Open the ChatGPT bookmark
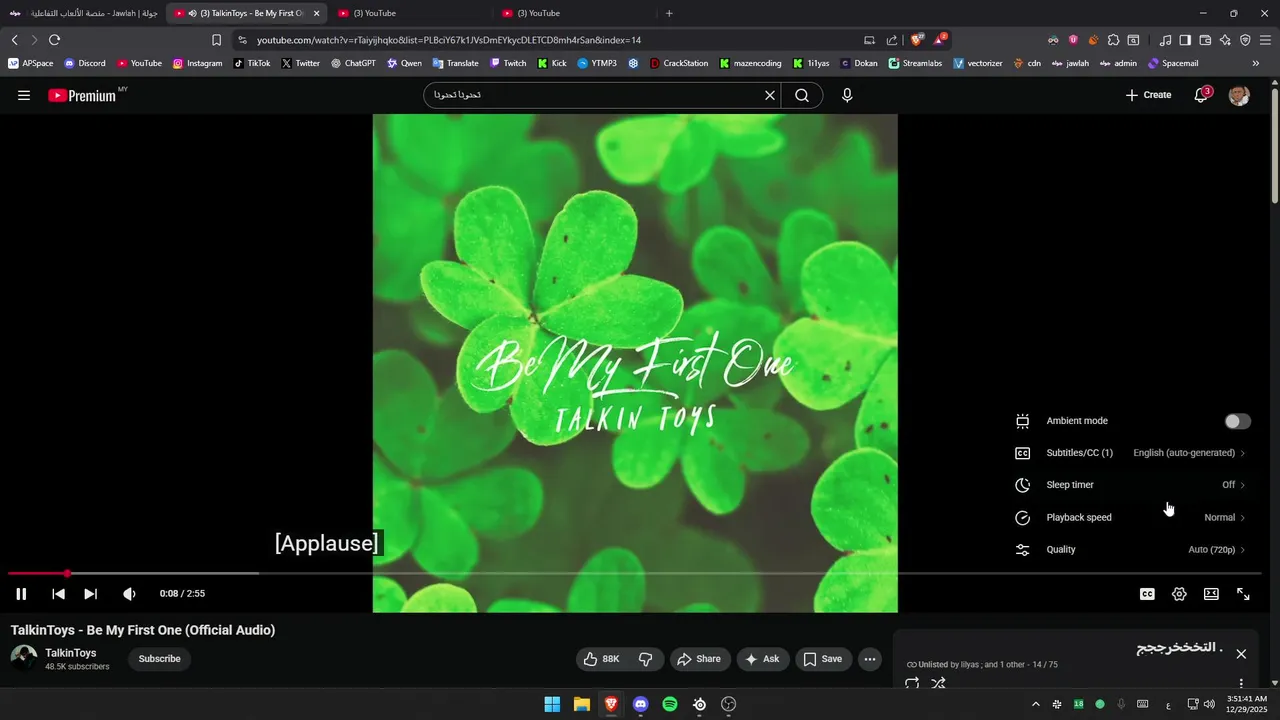 (x=352, y=63)
